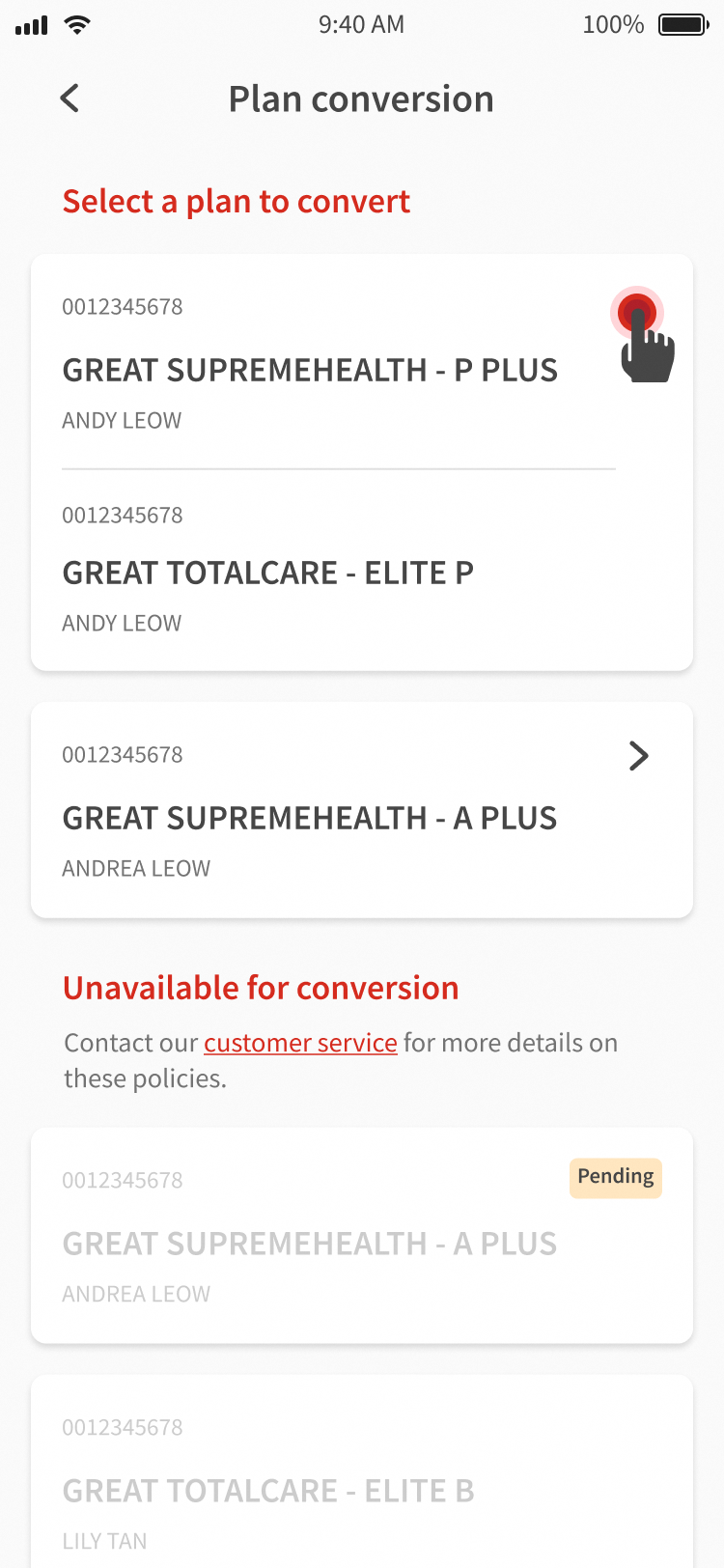Tap the battery icon in status bar
Image resolution: width=724 pixels, height=1568 pixels.
point(683,25)
